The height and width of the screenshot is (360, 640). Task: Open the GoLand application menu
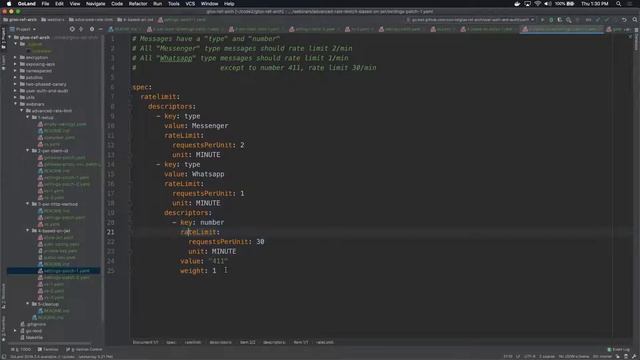27,4
